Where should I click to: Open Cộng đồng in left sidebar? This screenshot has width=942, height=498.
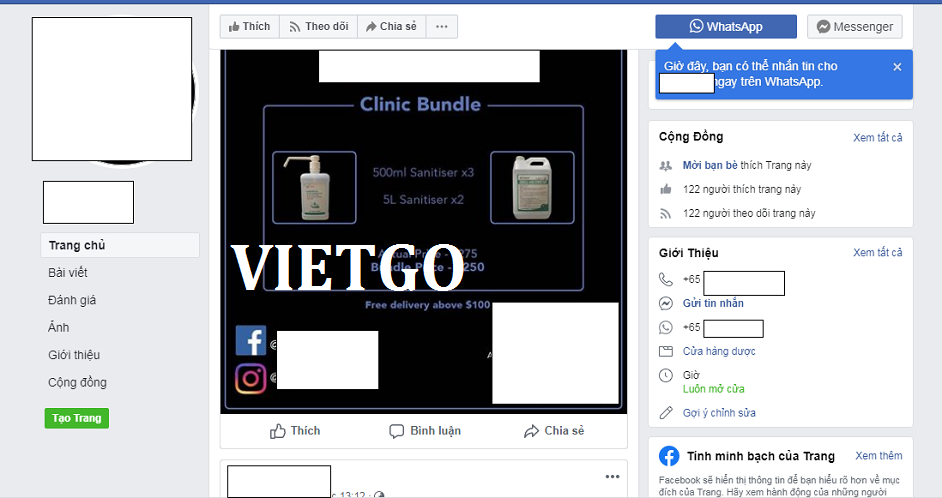(77, 383)
